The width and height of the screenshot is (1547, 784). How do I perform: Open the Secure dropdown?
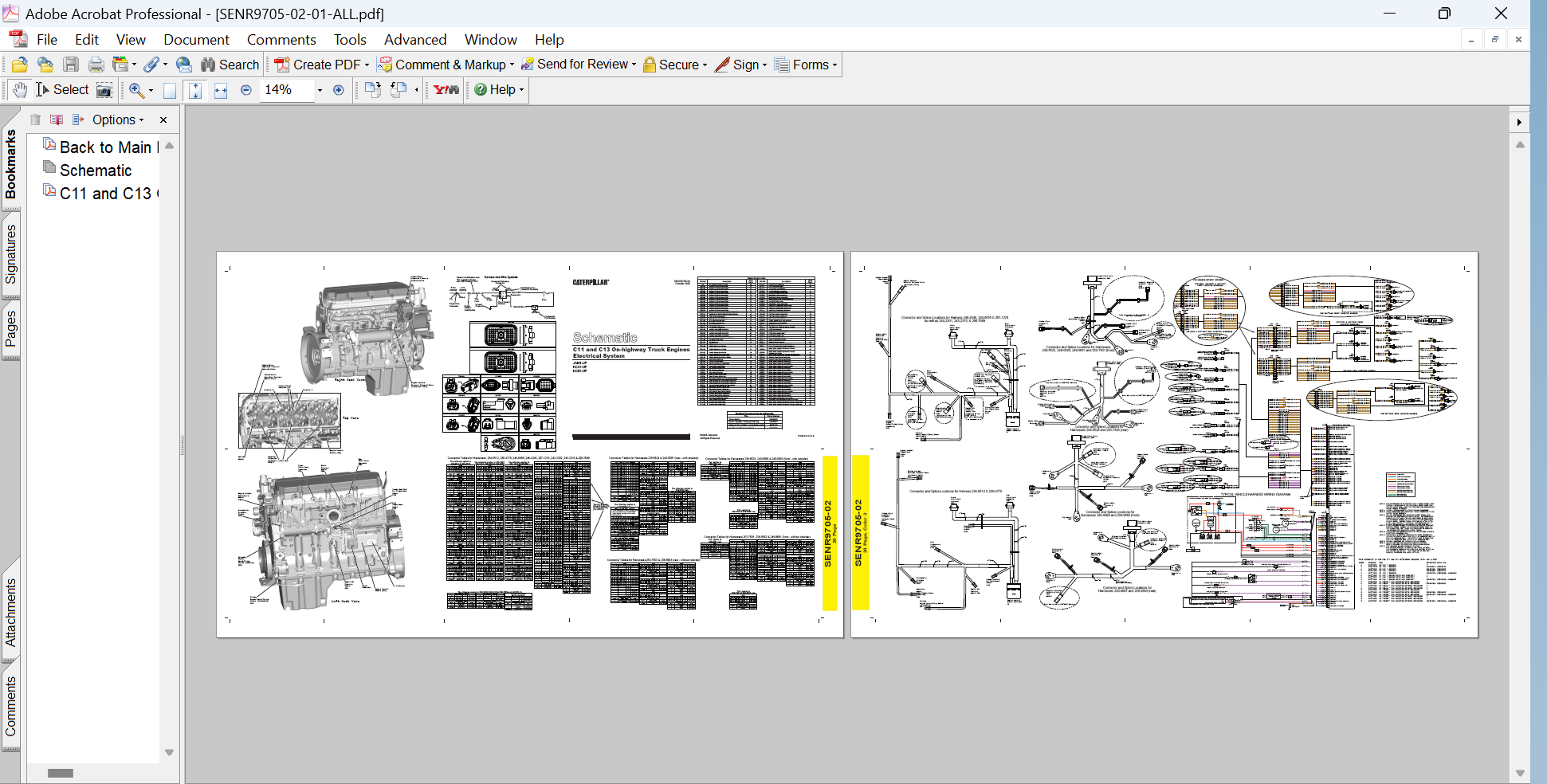click(x=675, y=65)
